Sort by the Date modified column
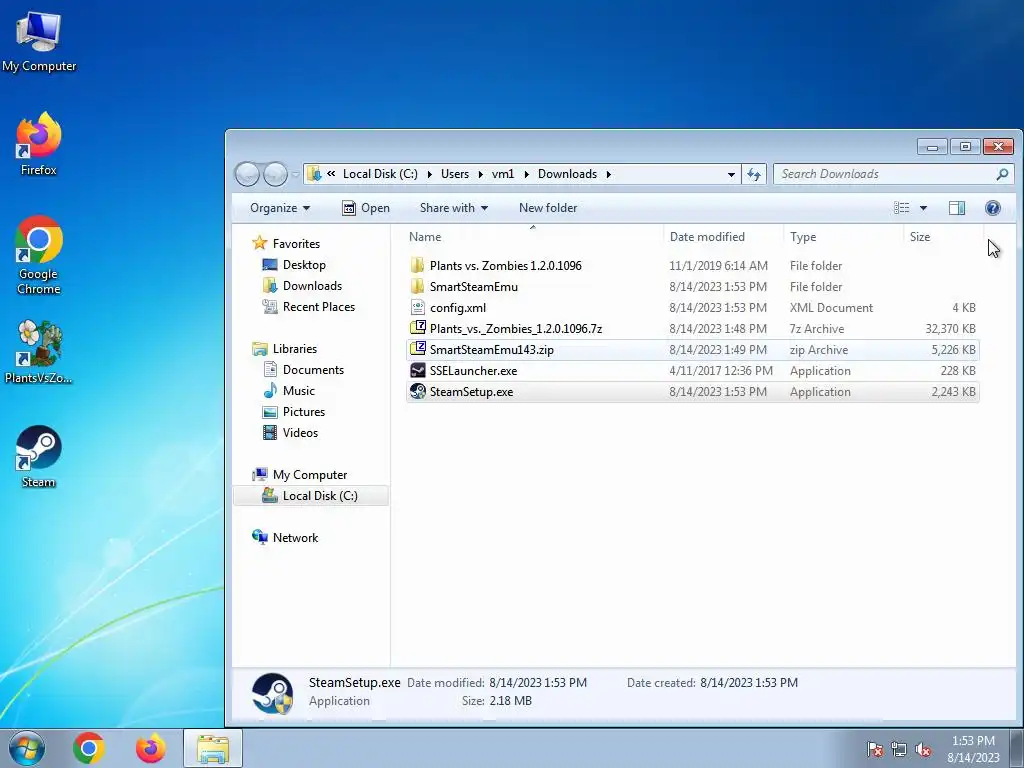Image resolution: width=1024 pixels, height=768 pixels. coord(724,236)
